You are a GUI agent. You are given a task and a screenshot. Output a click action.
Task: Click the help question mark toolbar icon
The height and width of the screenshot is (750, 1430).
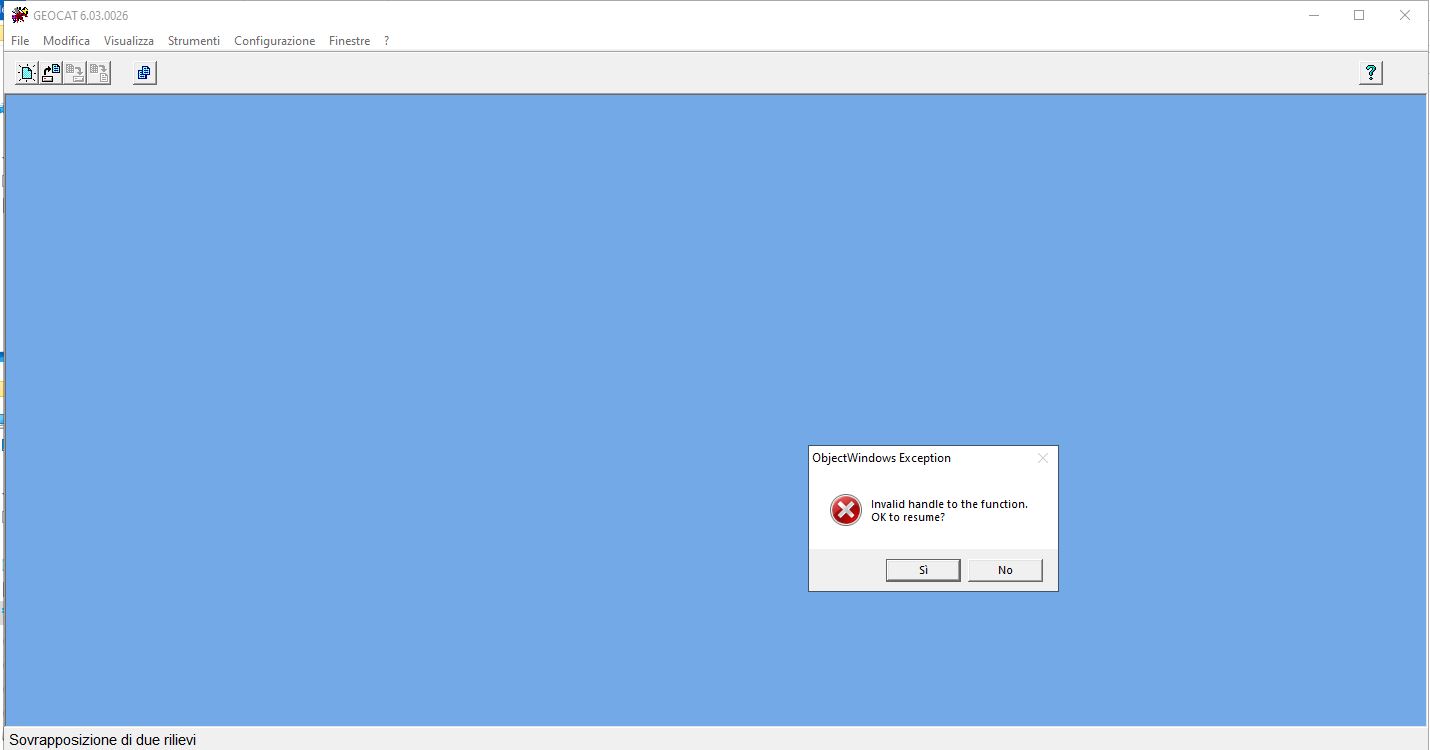[x=1370, y=73]
